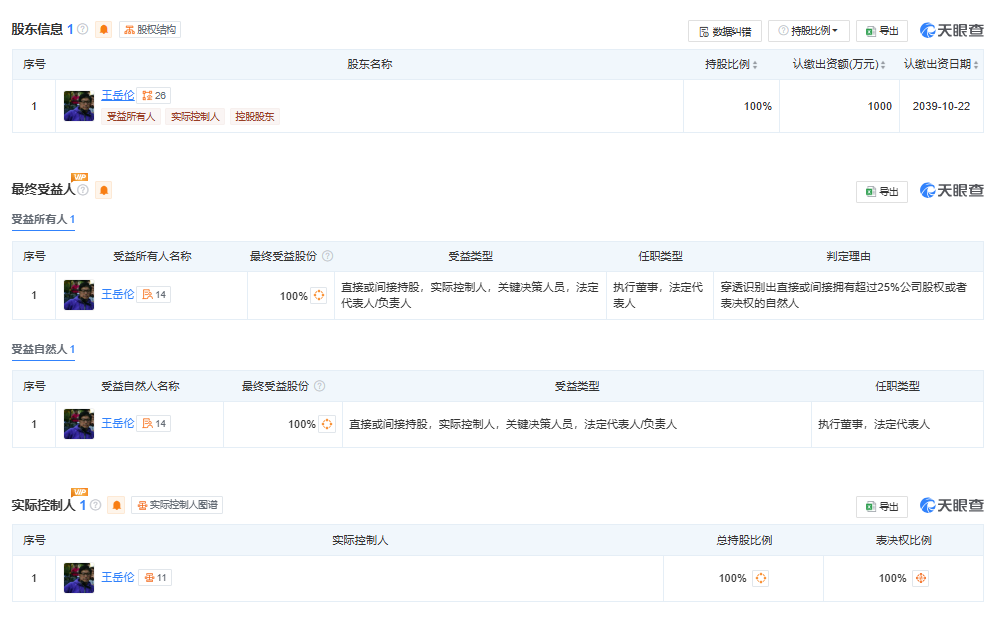Click the bell alert icon beside 股东信息
993x626 pixels.
[x=104, y=30]
